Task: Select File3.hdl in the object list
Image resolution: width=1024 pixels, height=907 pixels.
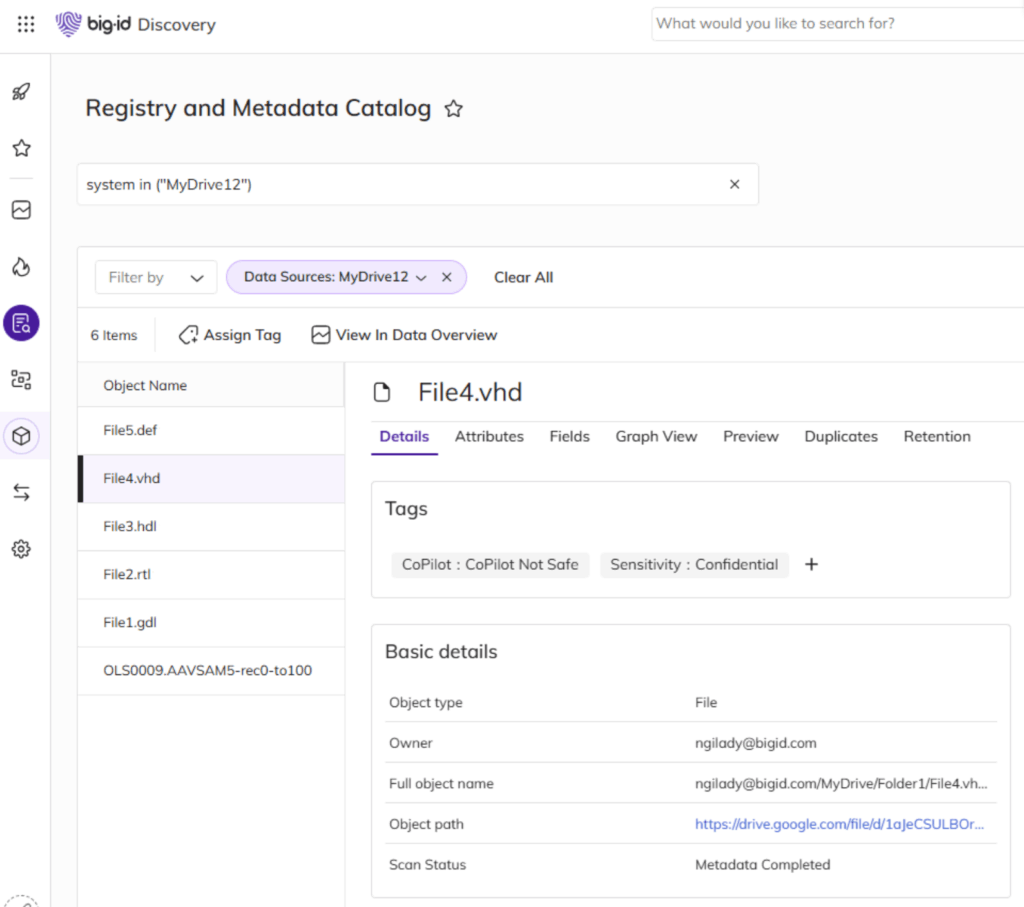Action: [130, 526]
